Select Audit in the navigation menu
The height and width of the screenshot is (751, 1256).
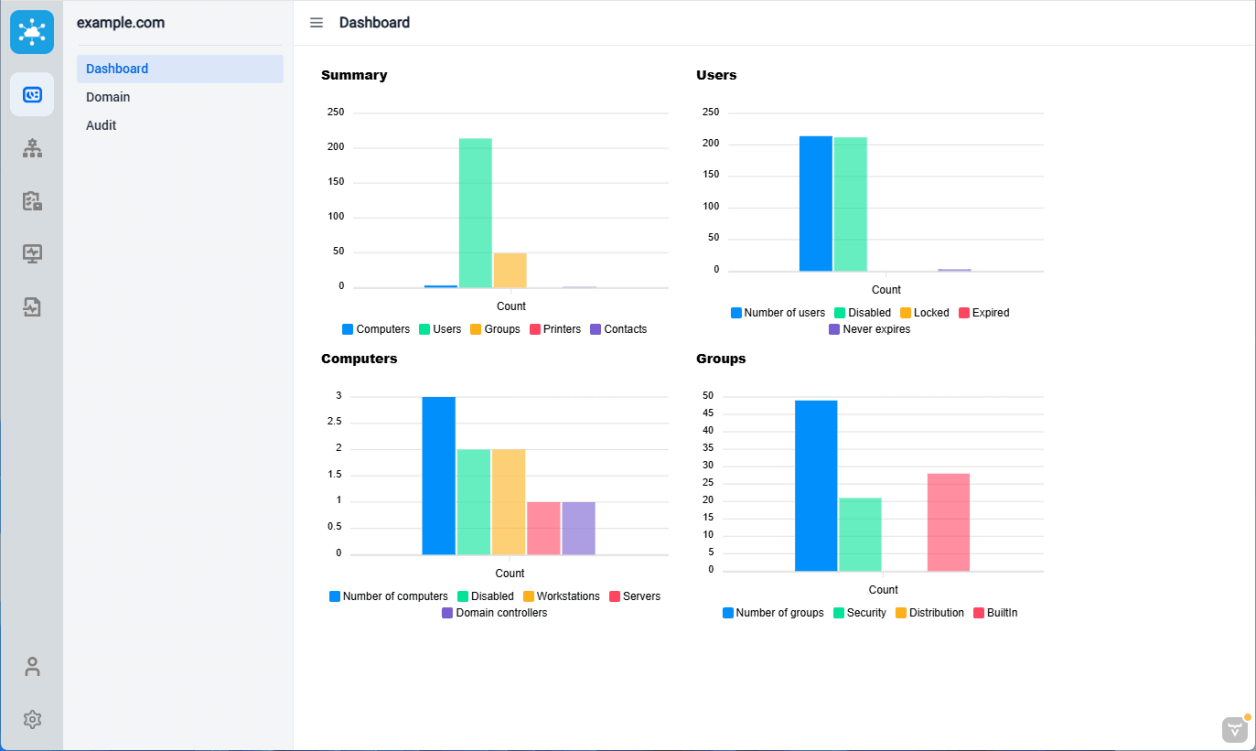(x=101, y=125)
